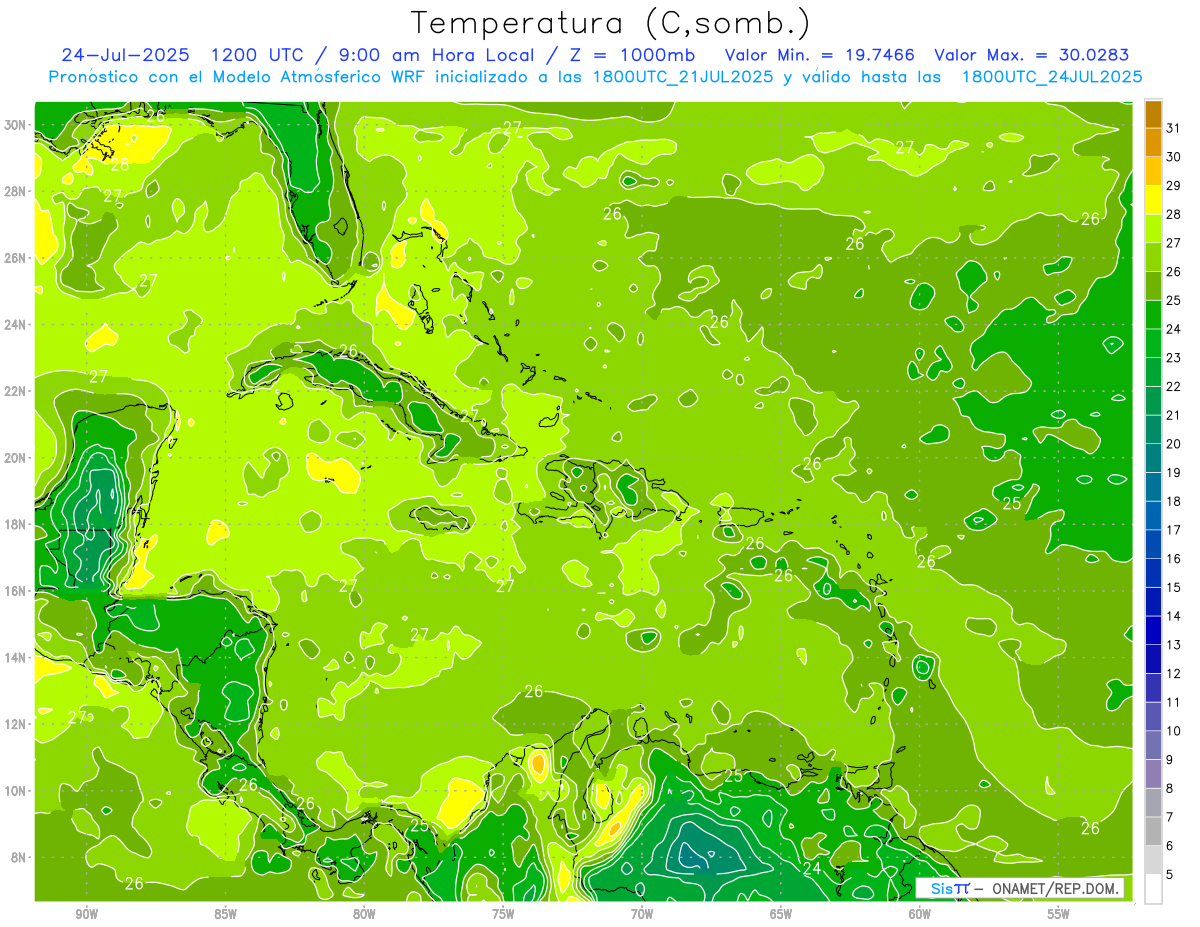Click the "6" label on the color scale

click(x=1169, y=846)
